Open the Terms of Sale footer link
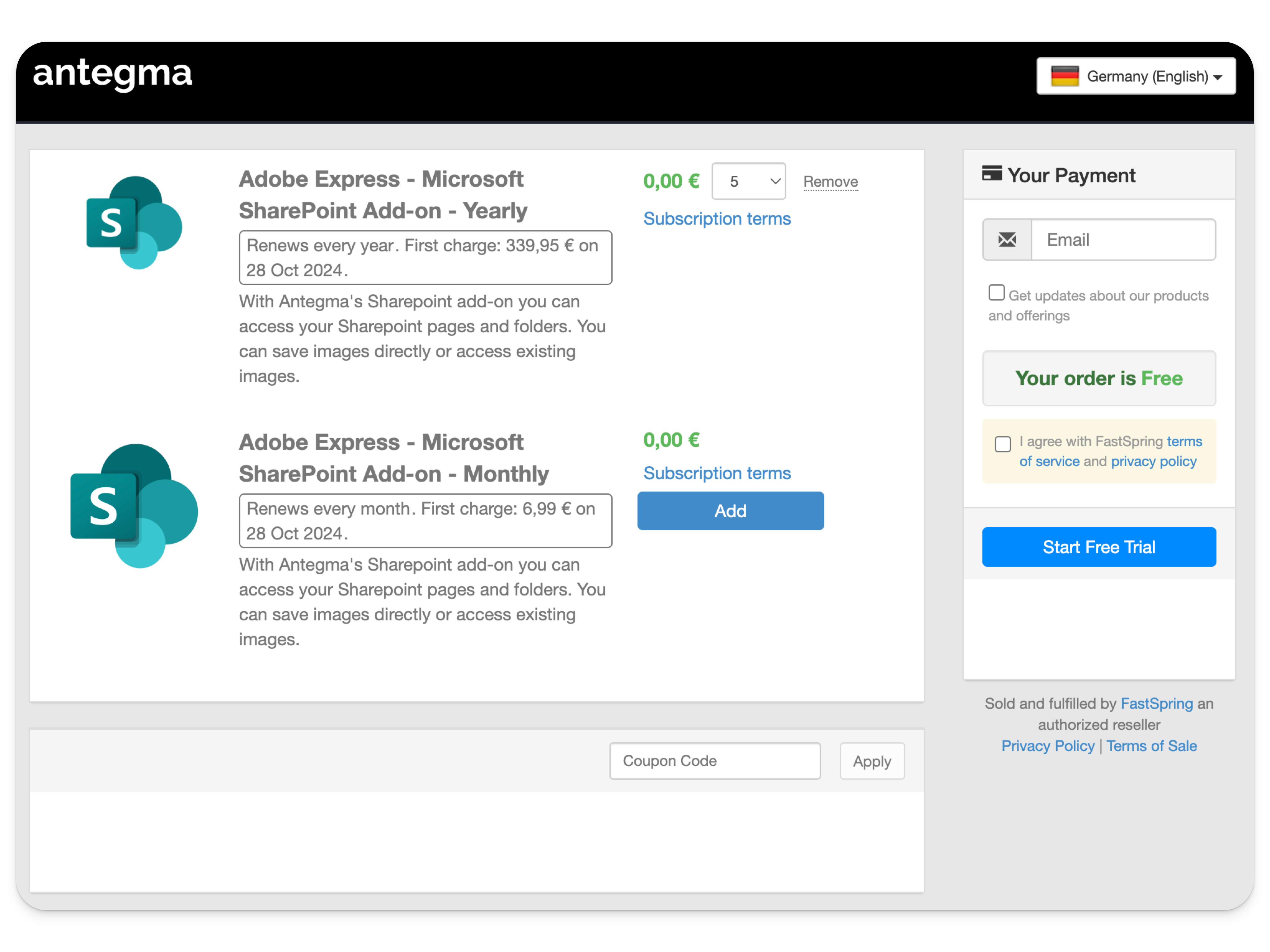1270x952 pixels. 1151,746
